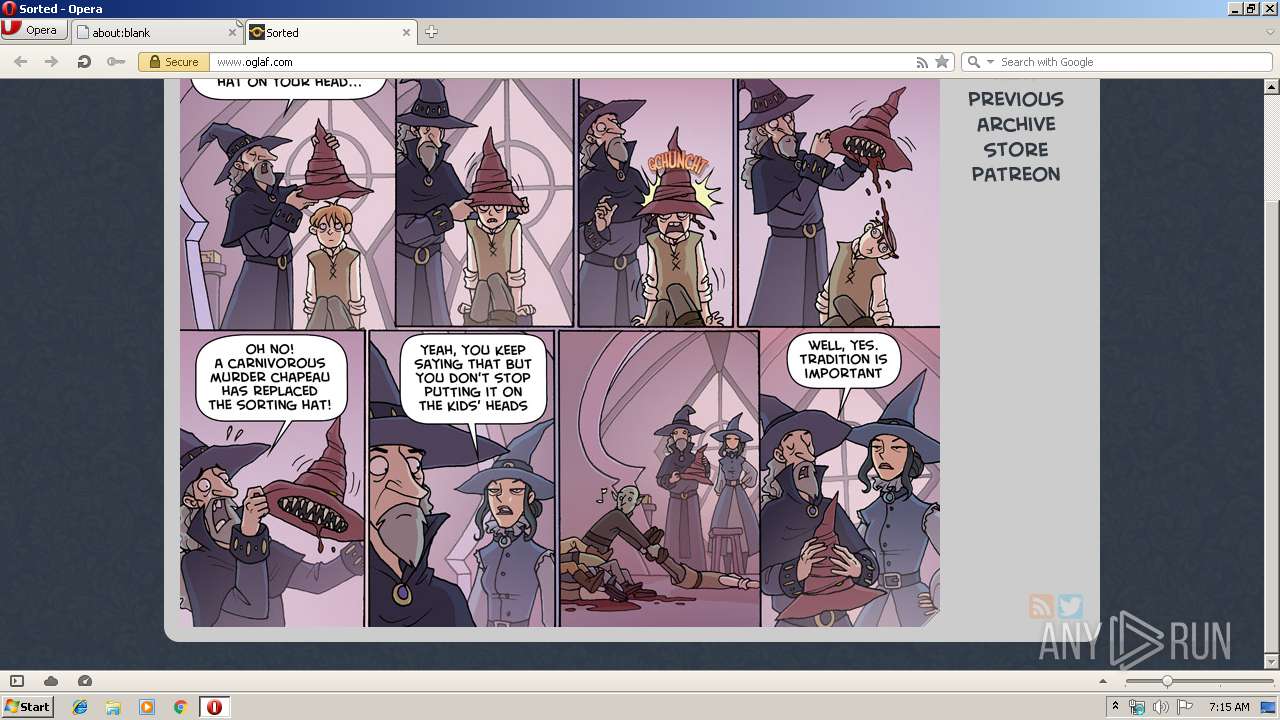Image resolution: width=1280 pixels, height=720 pixels.
Task: Toggle the Opera panels icon in status bar
Action: click(x=17, y=681)
